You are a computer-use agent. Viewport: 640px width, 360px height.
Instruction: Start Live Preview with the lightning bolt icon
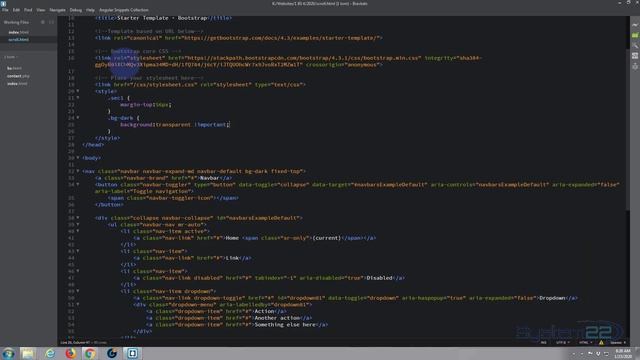click(x=635, y=25)
